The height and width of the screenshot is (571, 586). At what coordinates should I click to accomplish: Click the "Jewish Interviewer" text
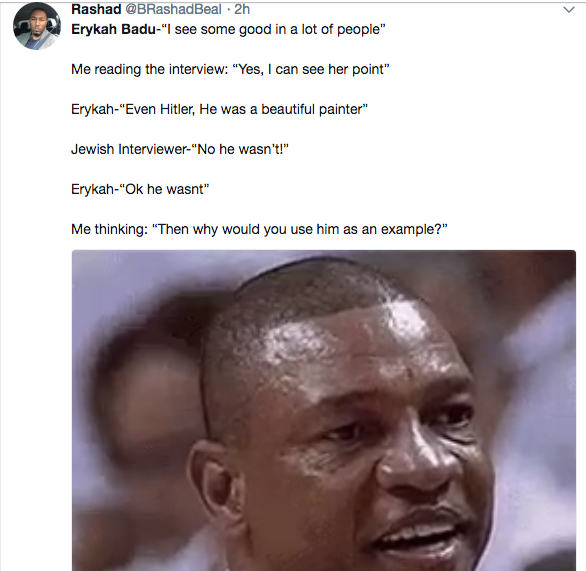coord(129,149)
